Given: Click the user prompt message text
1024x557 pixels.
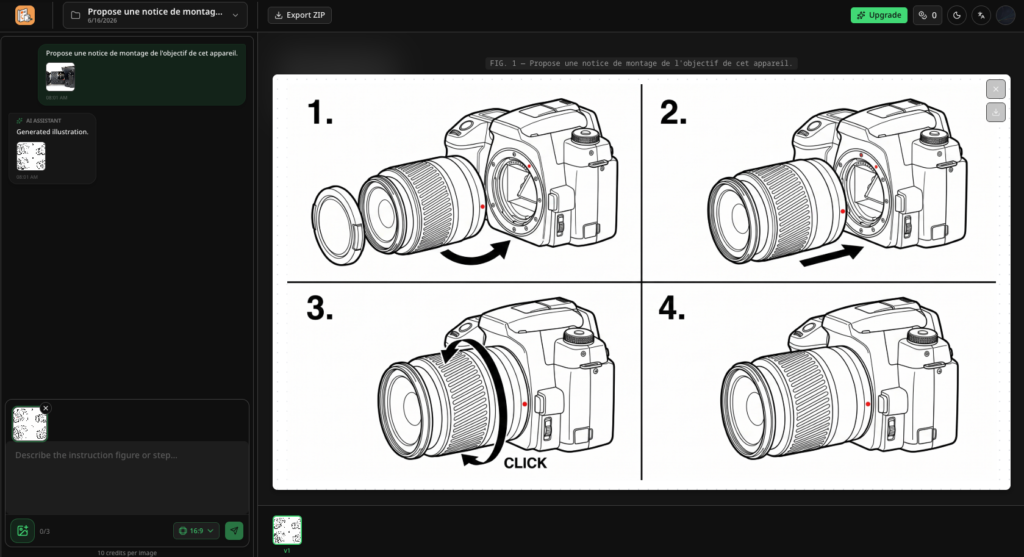Looking at the screenshot, I should tap(142, 54).
